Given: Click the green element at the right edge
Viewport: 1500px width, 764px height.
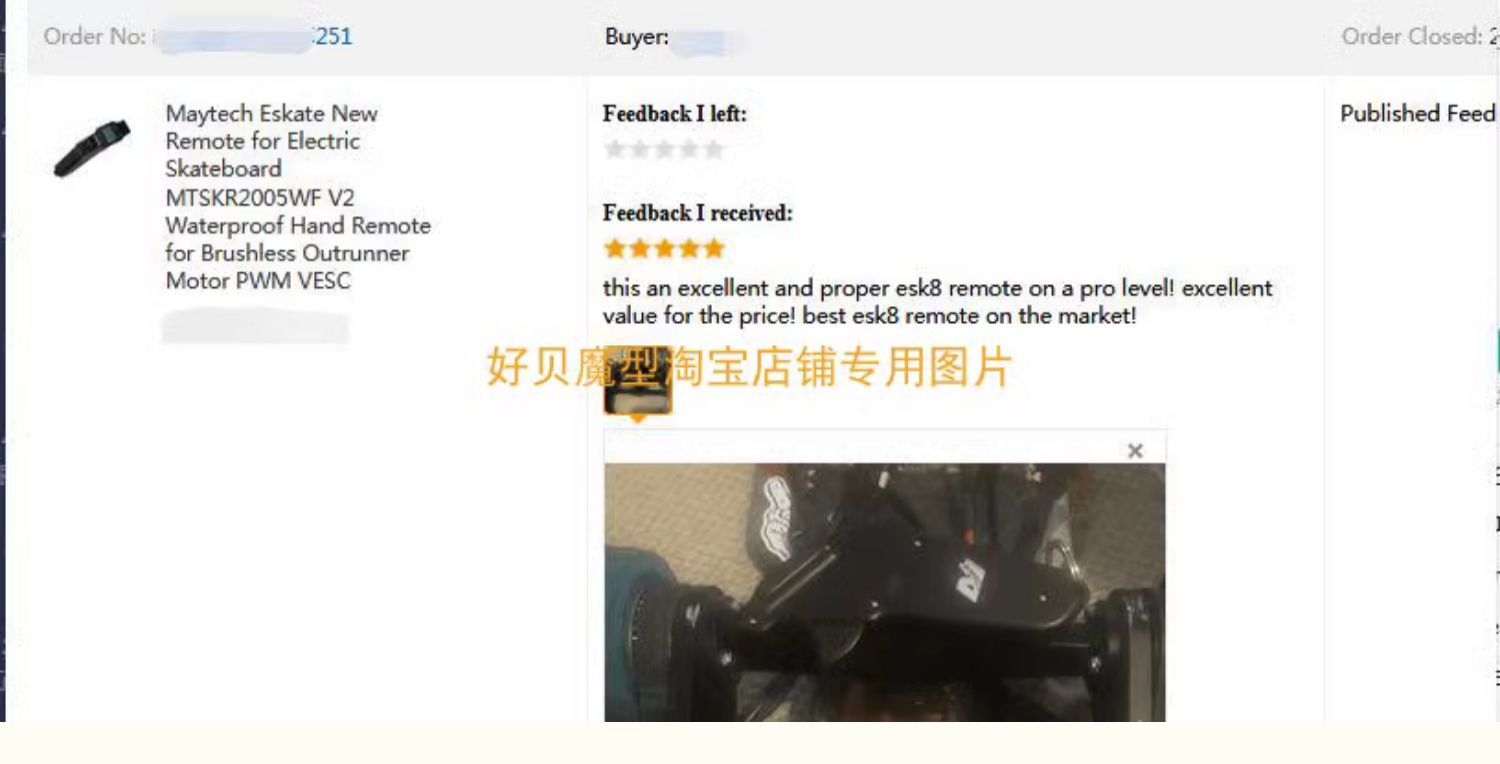Looking at the screenshot, I should (x=1496, y=352).
